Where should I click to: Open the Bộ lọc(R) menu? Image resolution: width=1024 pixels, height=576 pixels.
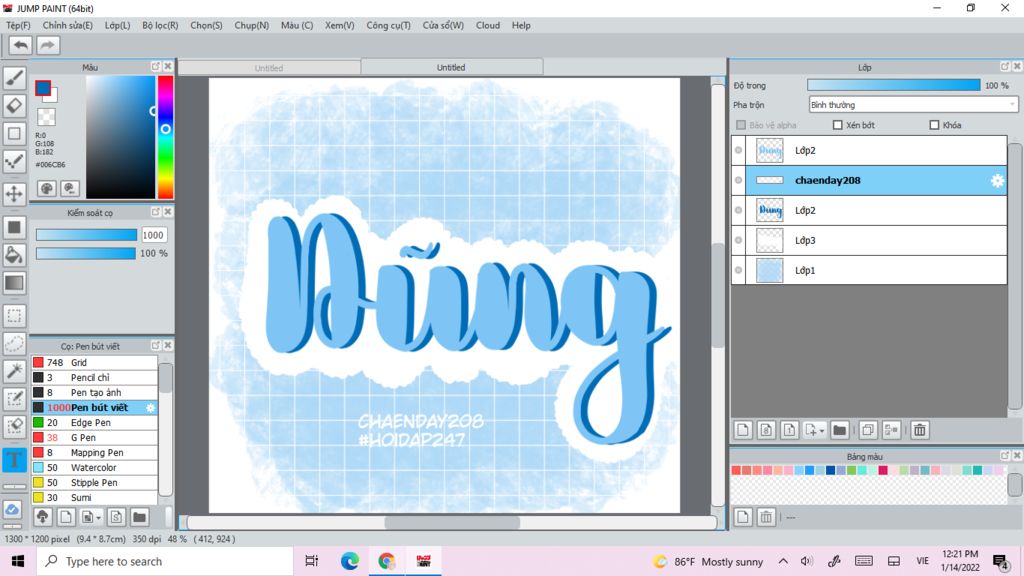point(160,25)
